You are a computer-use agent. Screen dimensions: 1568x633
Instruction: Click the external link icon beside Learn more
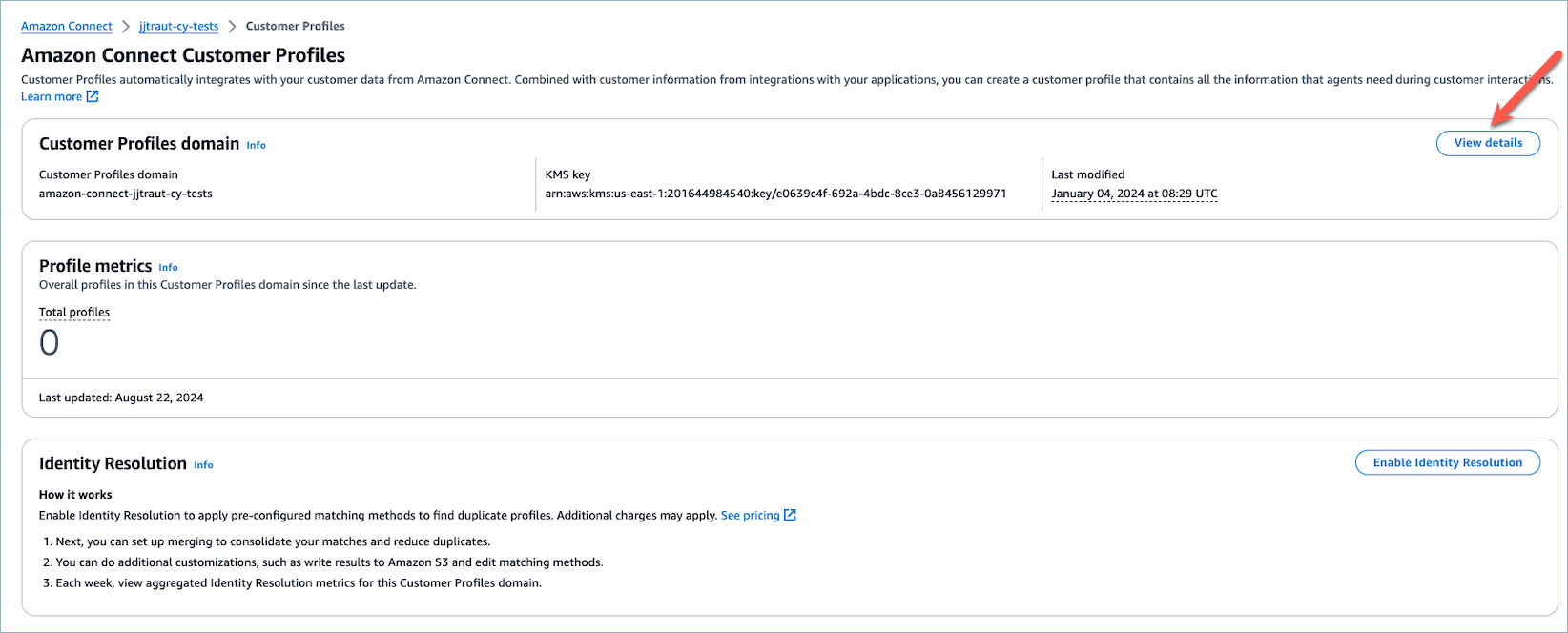coord(93,96)
